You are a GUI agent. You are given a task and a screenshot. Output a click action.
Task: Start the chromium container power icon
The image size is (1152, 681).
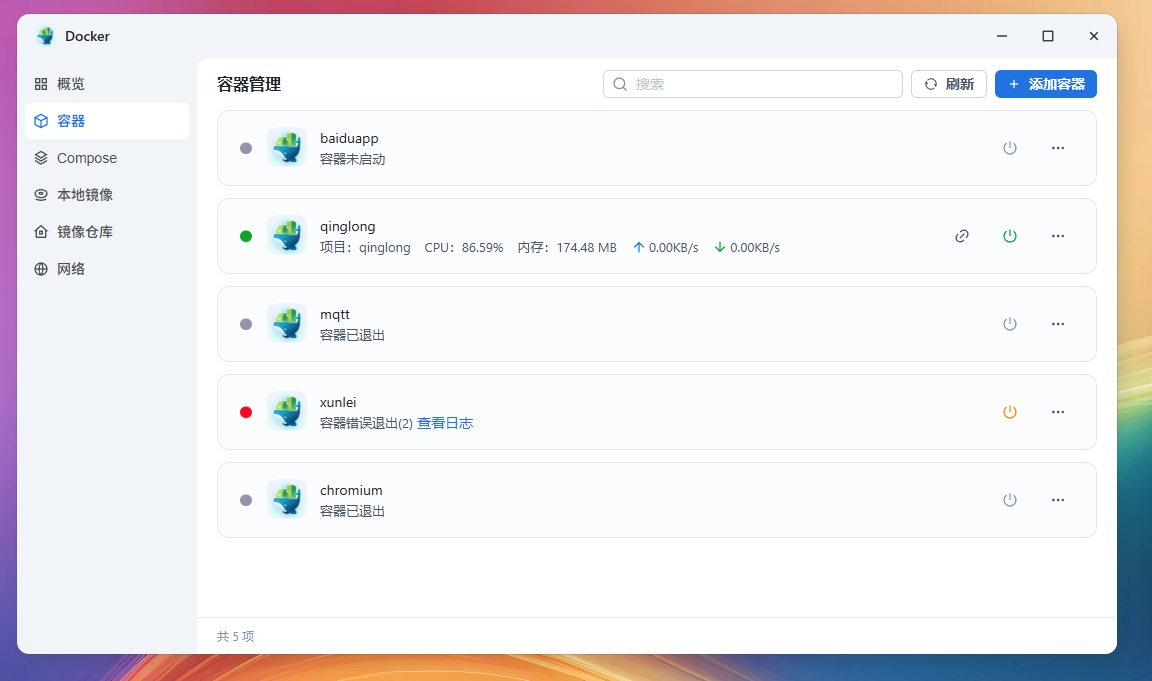click(1009, 500)
